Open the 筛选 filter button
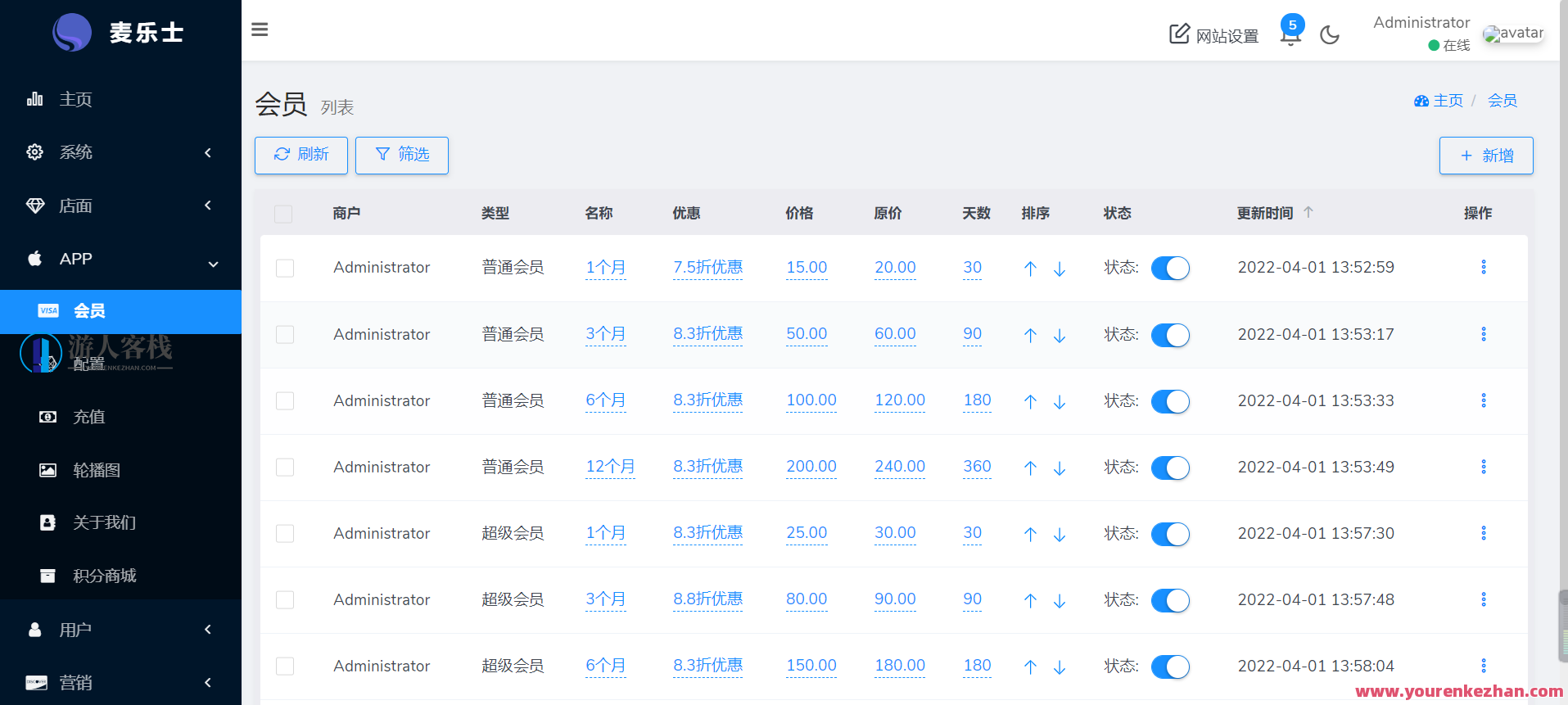The image size is (1568, 705). coord(402,155)
